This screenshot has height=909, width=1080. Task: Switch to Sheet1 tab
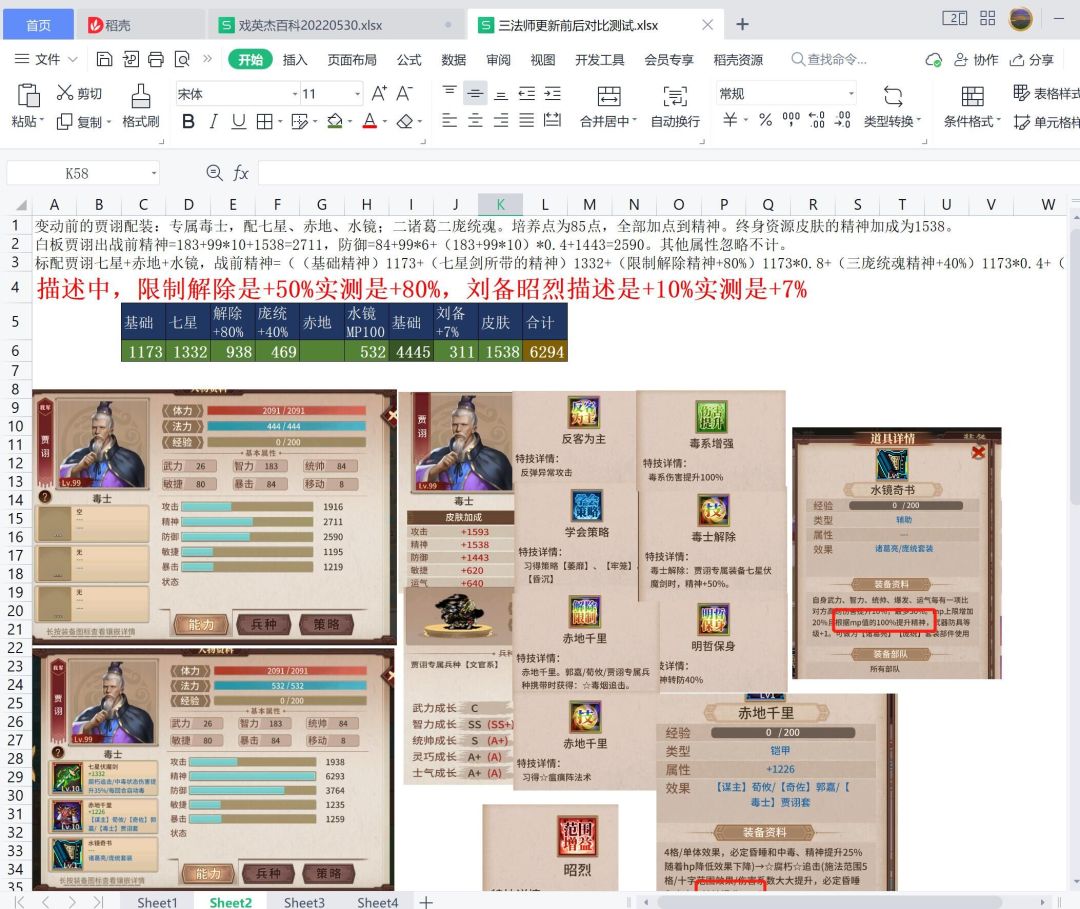point(157,902)
